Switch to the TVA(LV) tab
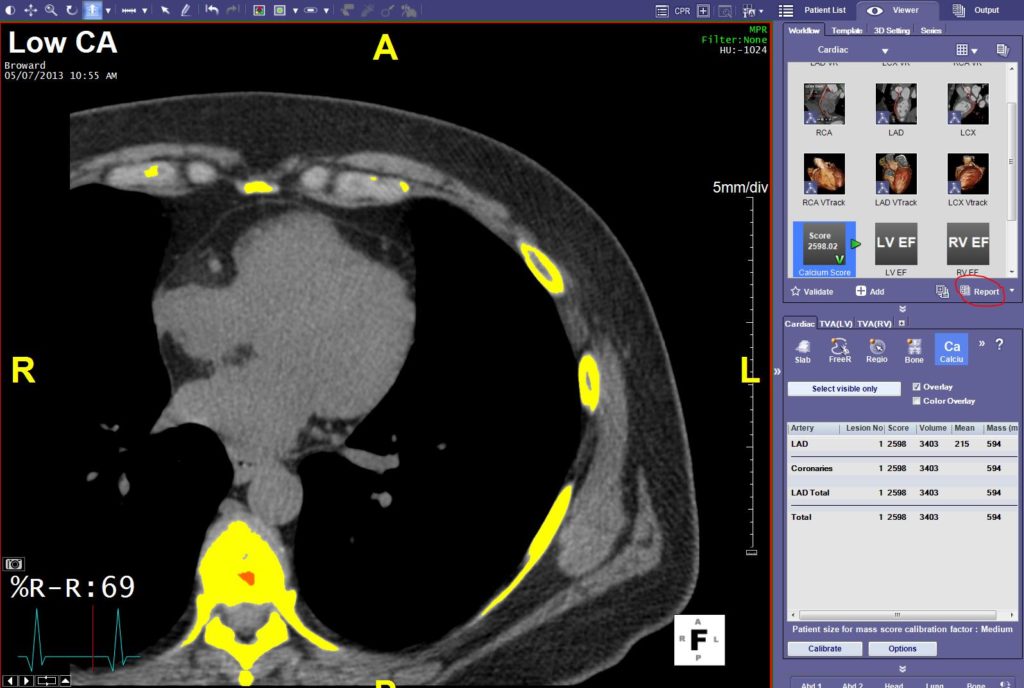The width and height of the screenshot is (1024, 688). (x=836, y=323)
